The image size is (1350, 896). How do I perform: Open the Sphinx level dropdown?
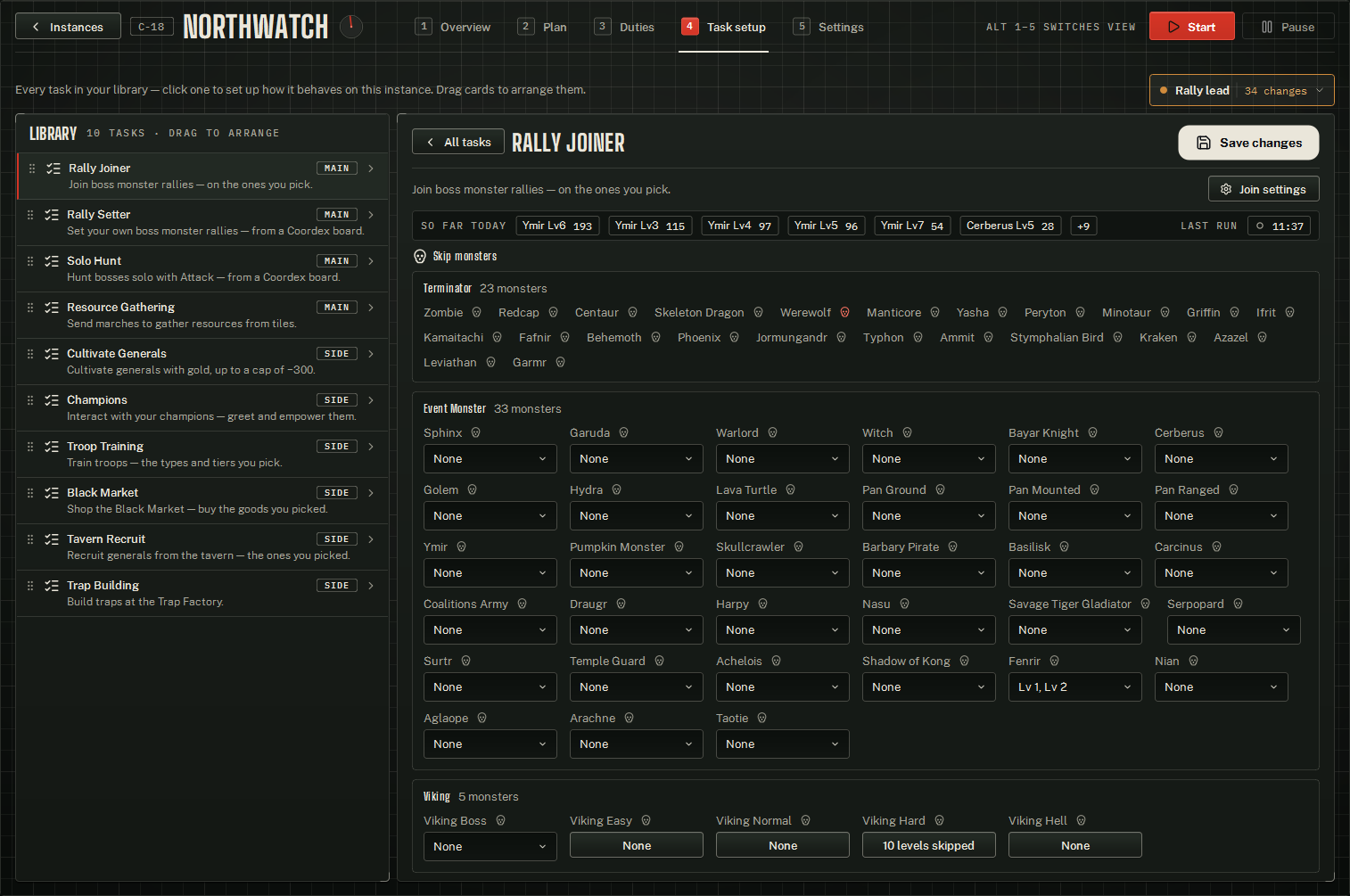(490, 459)
